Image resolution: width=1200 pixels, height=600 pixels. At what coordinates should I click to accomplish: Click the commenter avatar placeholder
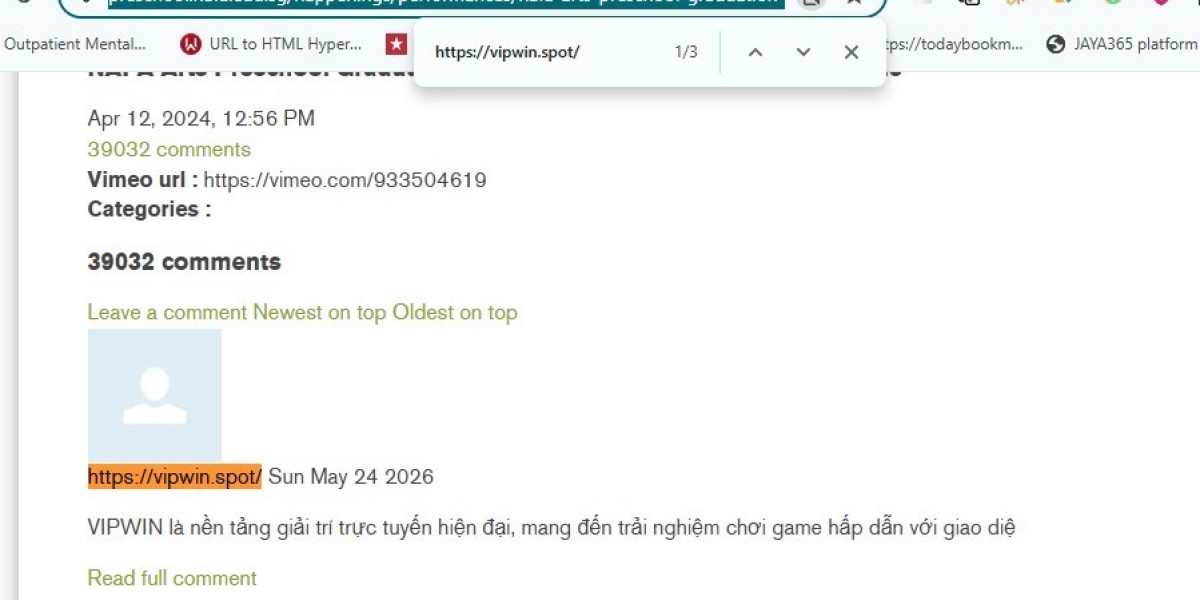pyautogui.click(x=155, y=395)
